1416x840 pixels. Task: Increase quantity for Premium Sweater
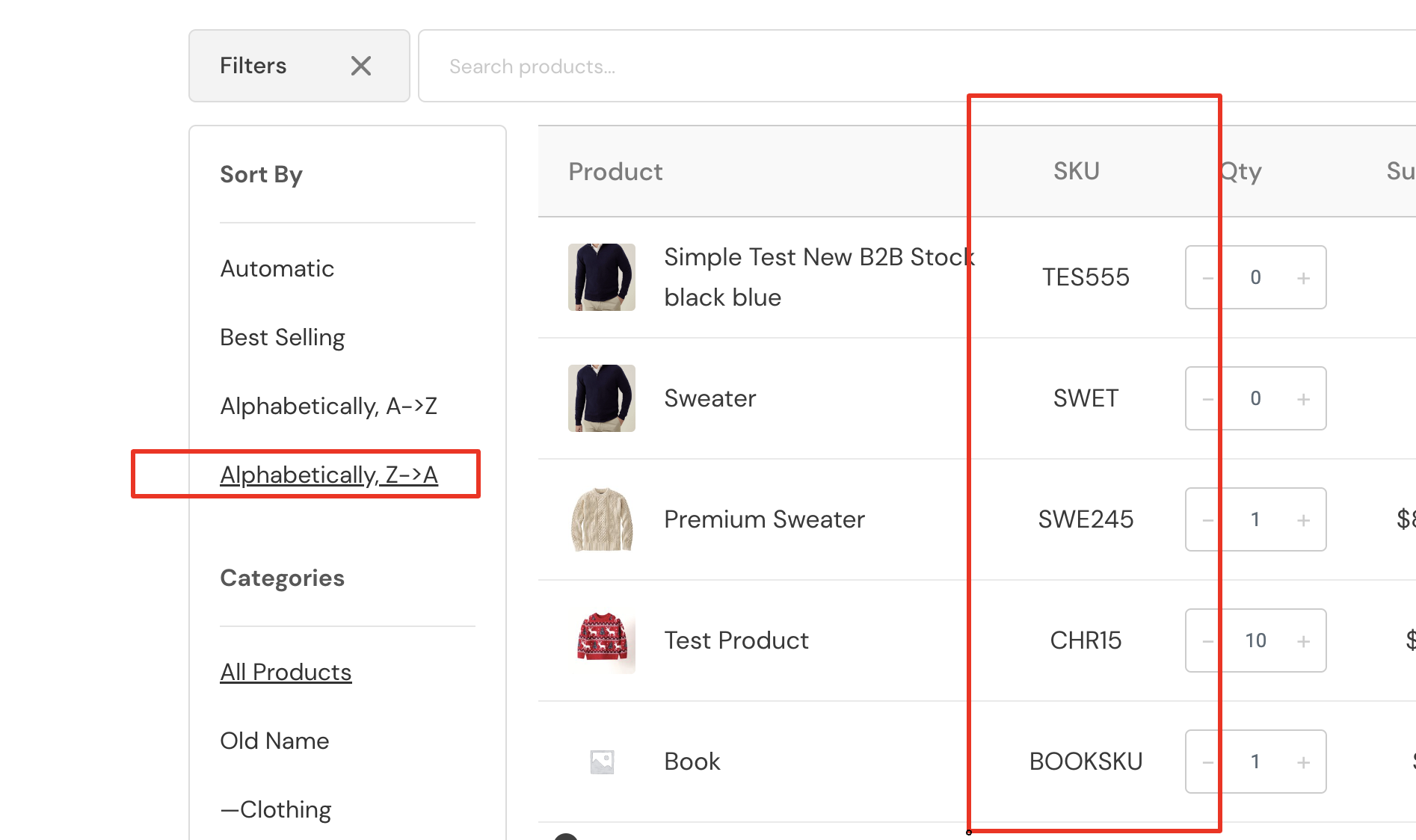tap(1303, 520)
